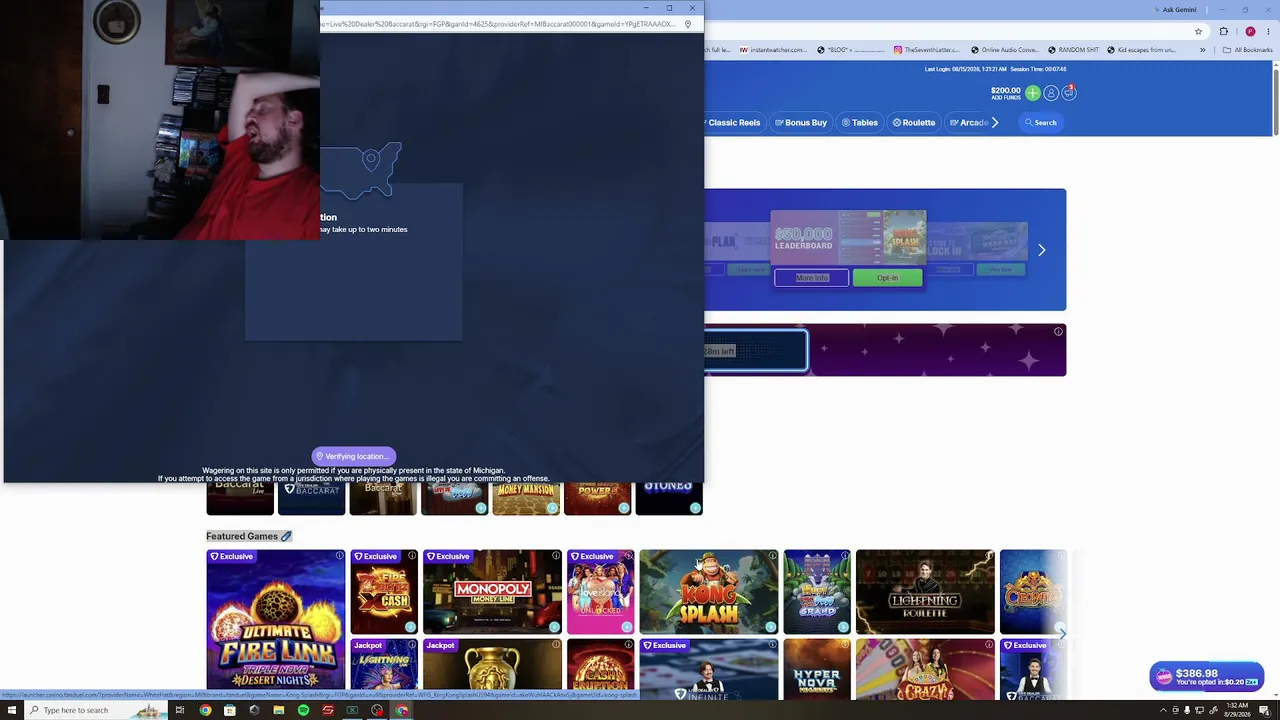Click the $386.98 jackpot opt-in badge
1280x720 pixels.
(1207, 676)
